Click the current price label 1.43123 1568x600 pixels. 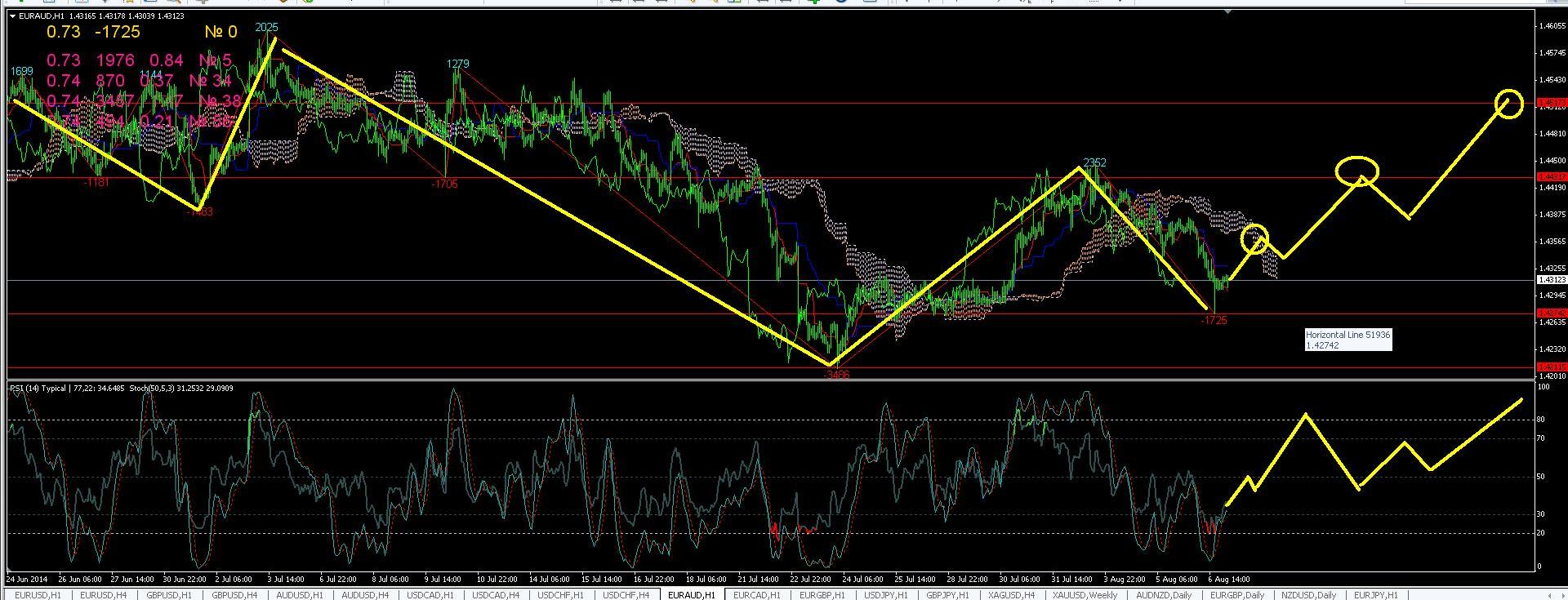click(1552, 280)
